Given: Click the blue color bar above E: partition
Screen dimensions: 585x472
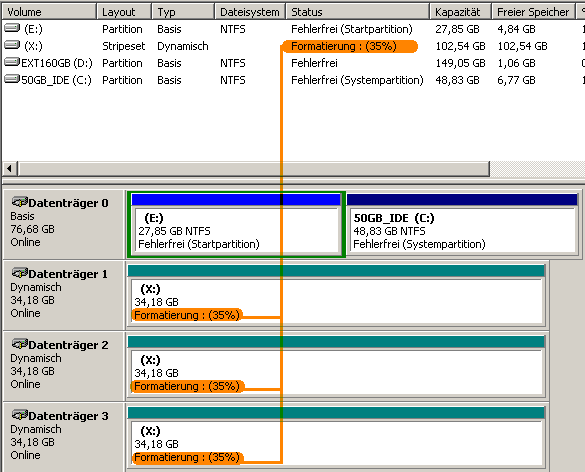Looking at the screenshot, I should coord(236,200).
